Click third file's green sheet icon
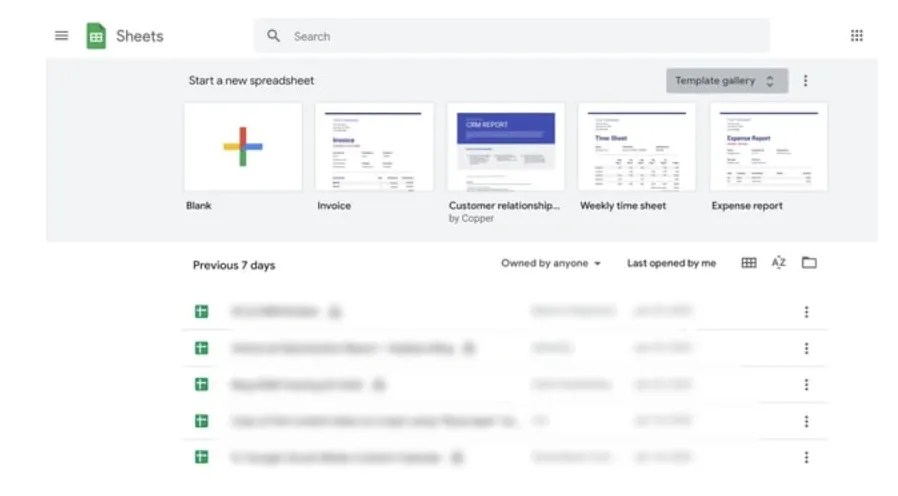 (202, 384)
